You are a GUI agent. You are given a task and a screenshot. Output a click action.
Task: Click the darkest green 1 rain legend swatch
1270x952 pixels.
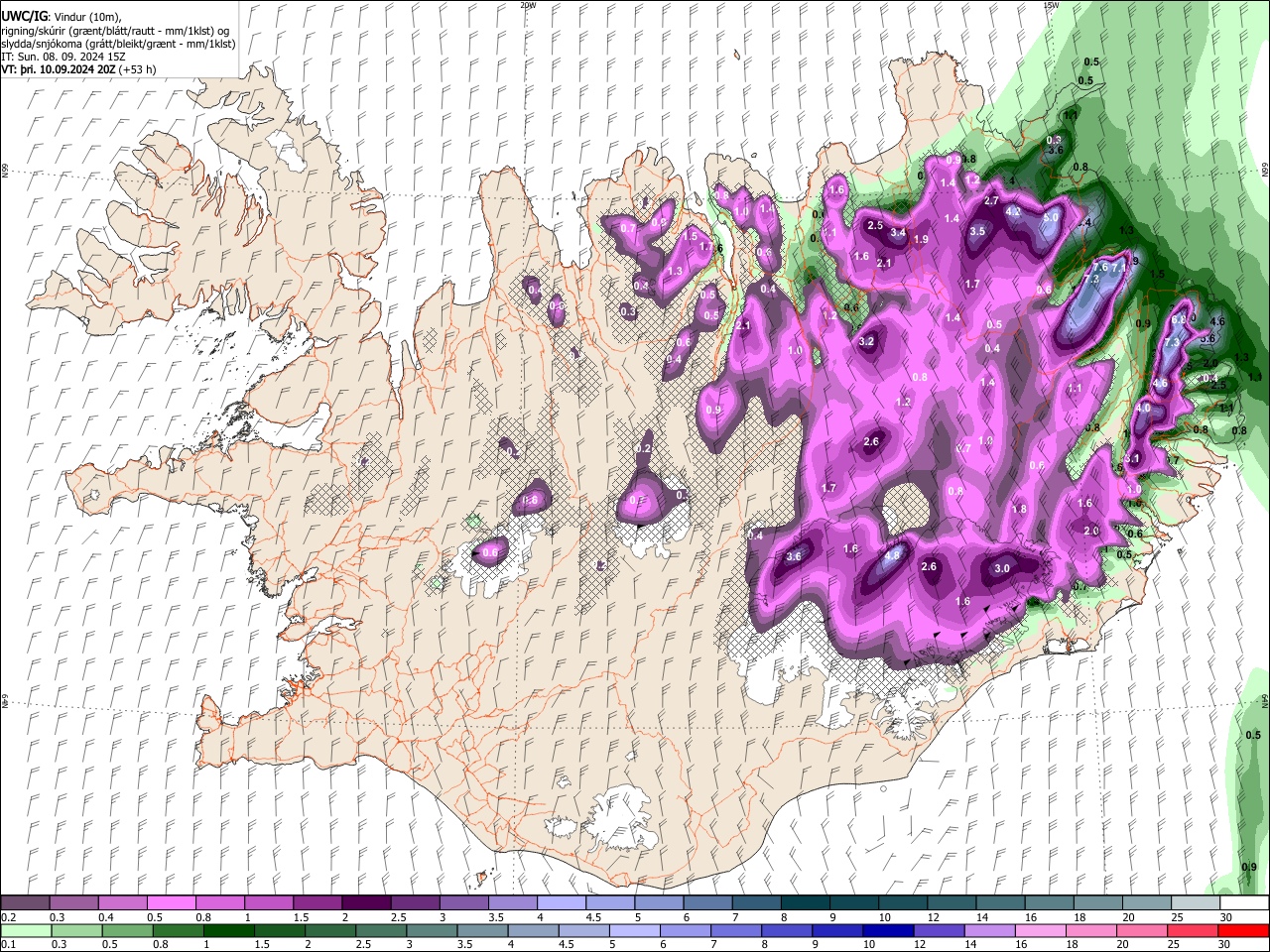click(228, 931)
